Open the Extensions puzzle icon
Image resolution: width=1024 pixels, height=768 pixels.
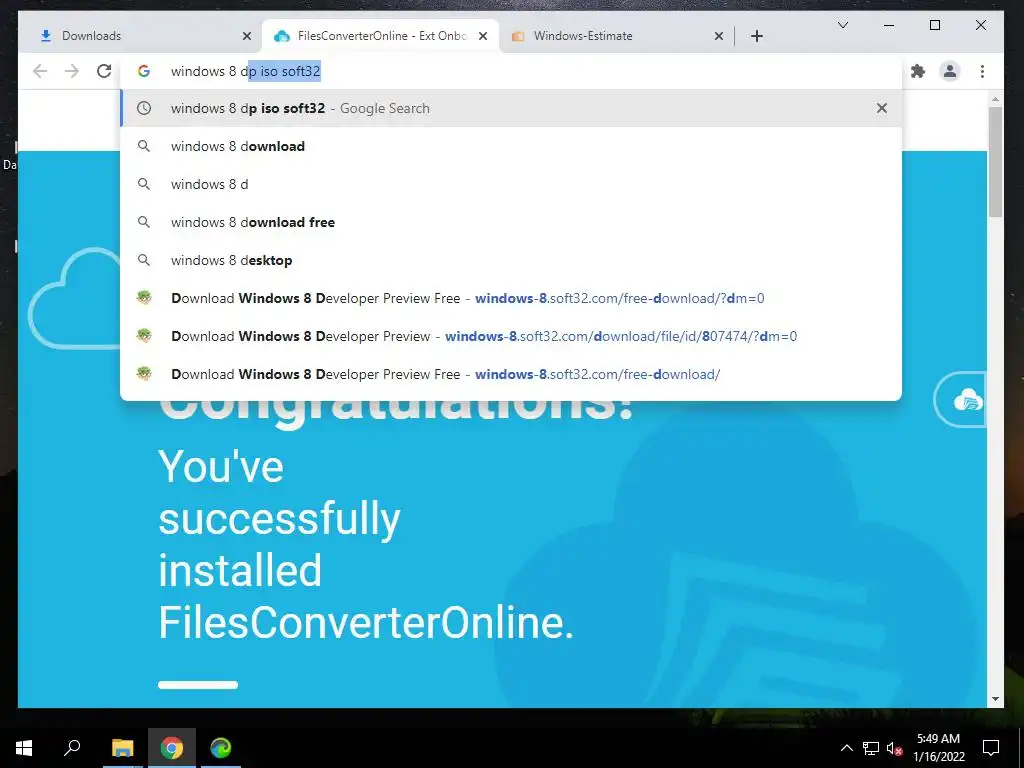click(918, 71)
